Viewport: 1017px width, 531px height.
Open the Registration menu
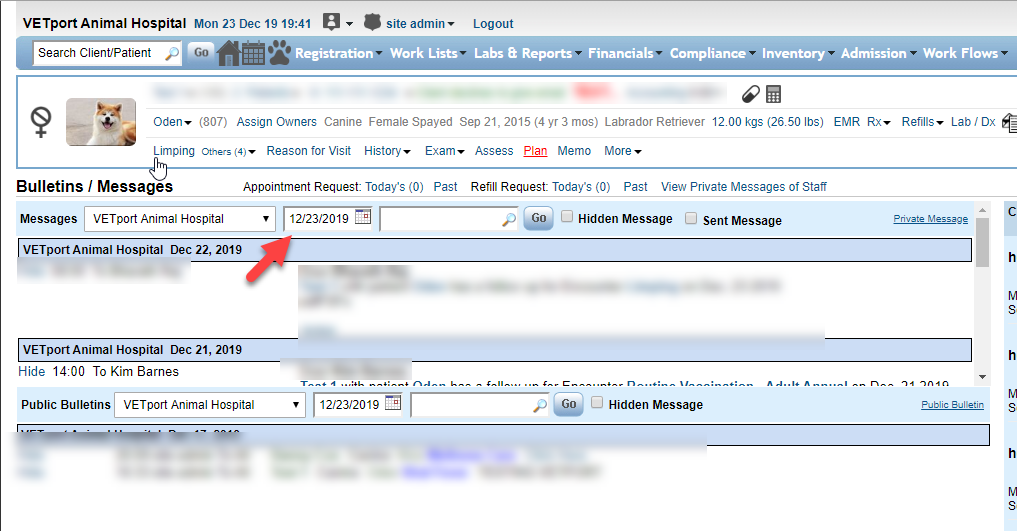point(339,53)
